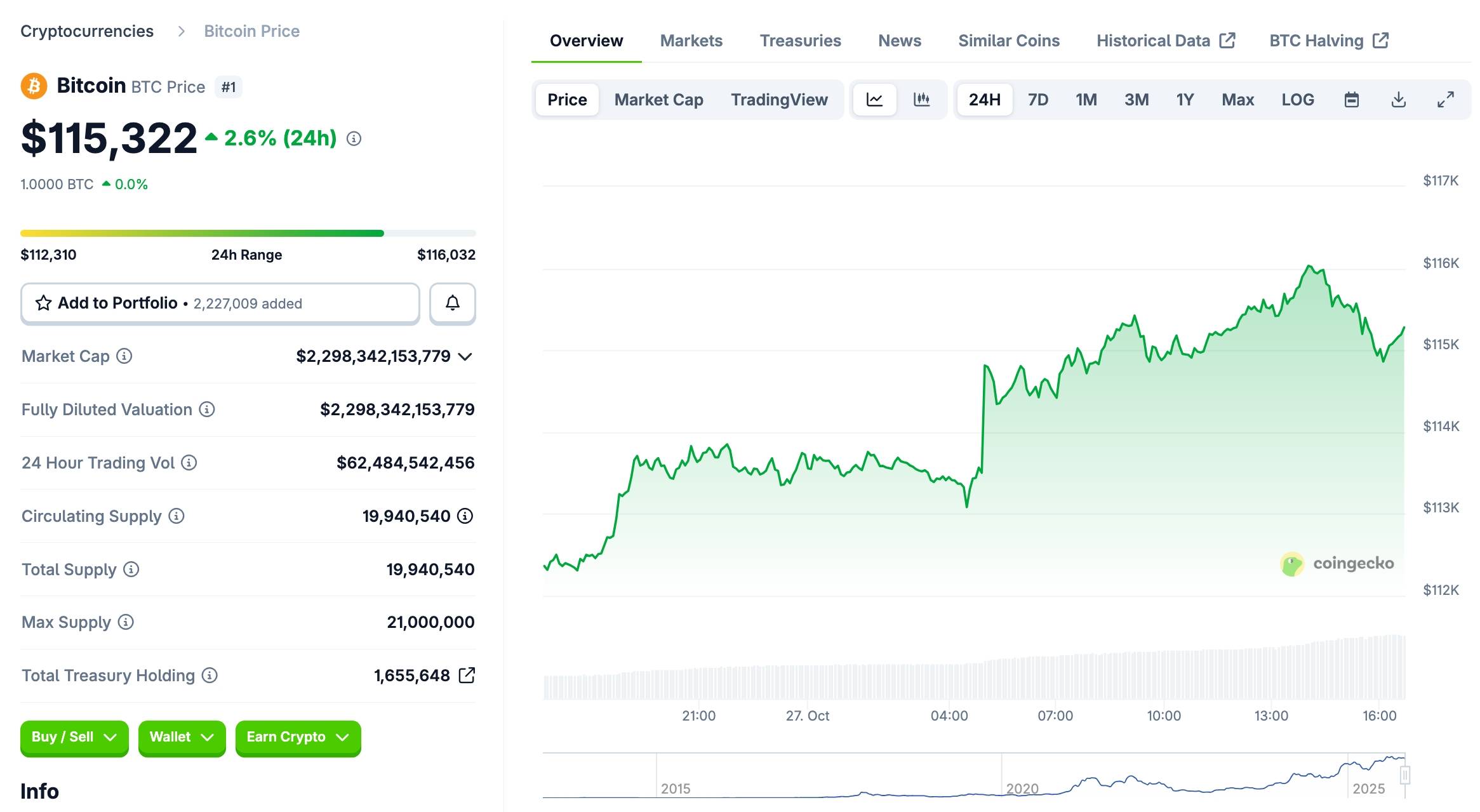Click the timeline navigator range handle
1480x812 pixels.
click(1404, 775)
